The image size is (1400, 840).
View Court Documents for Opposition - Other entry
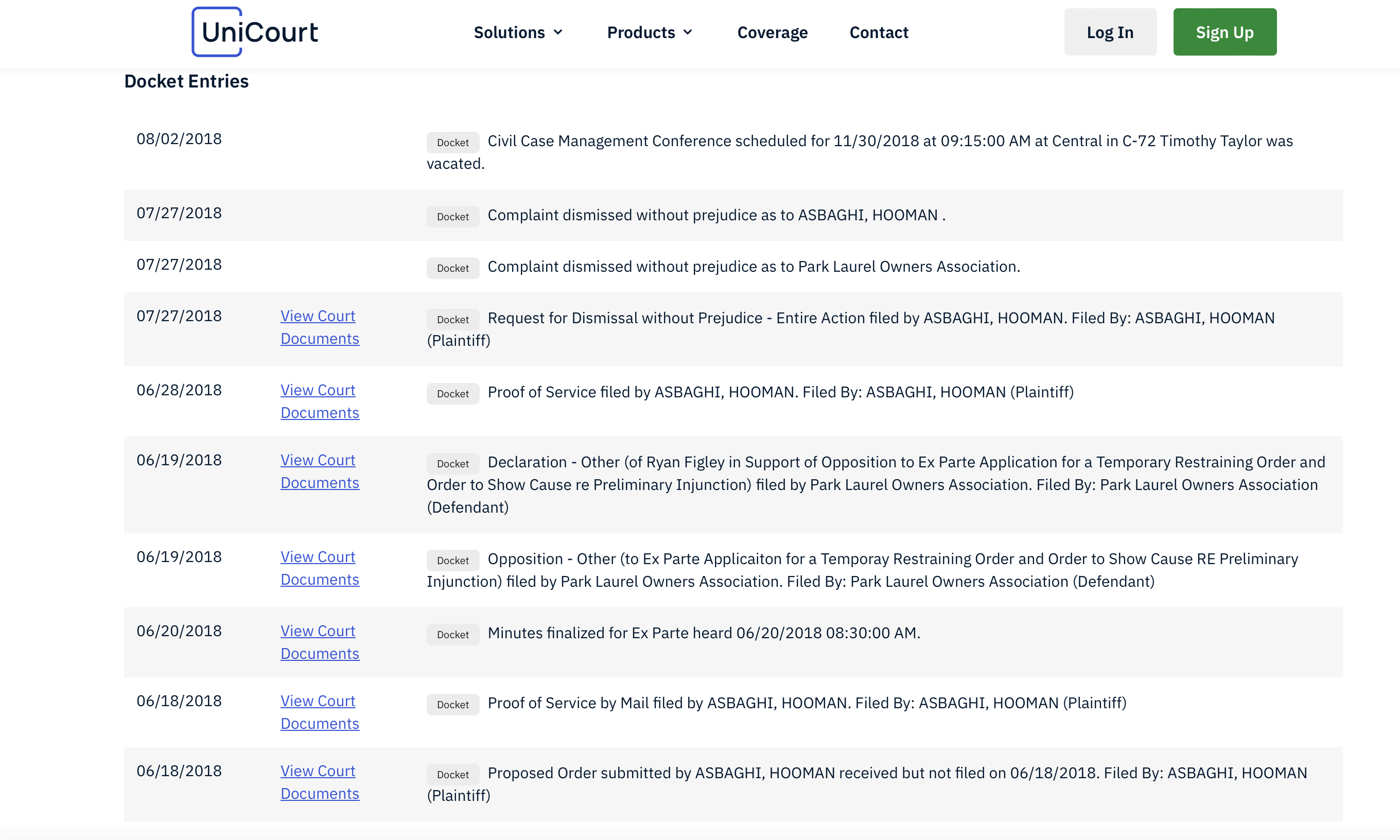[x=320, y=568]
